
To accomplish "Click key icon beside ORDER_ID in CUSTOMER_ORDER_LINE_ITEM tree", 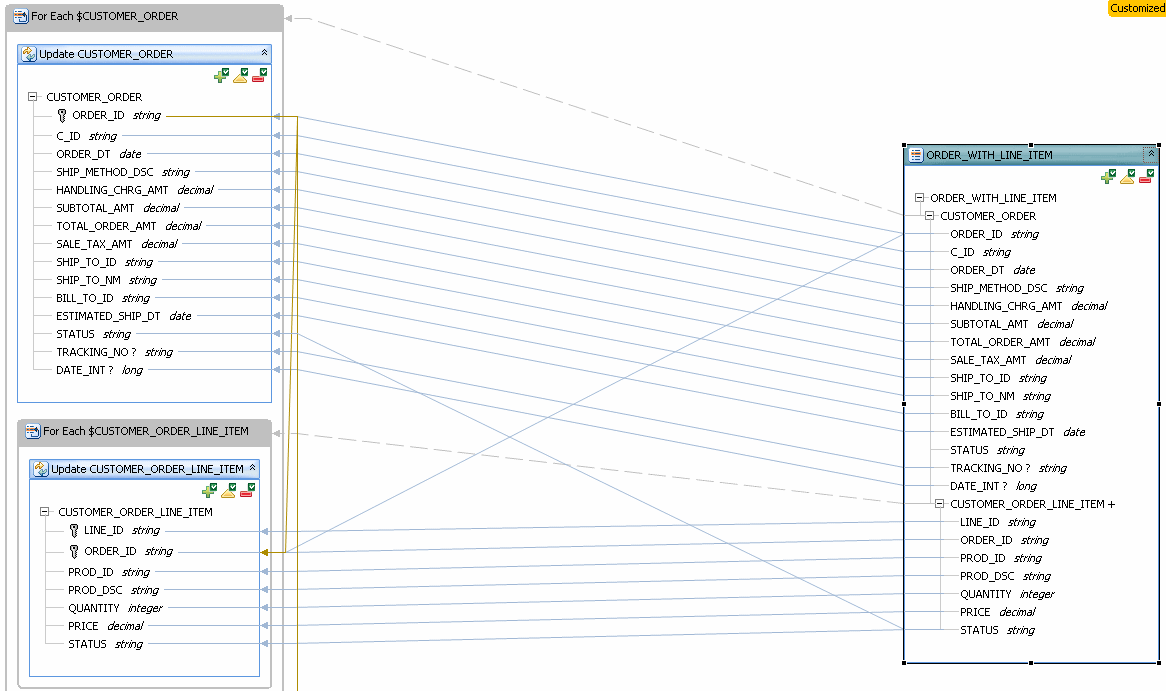I will pos(74,551).
